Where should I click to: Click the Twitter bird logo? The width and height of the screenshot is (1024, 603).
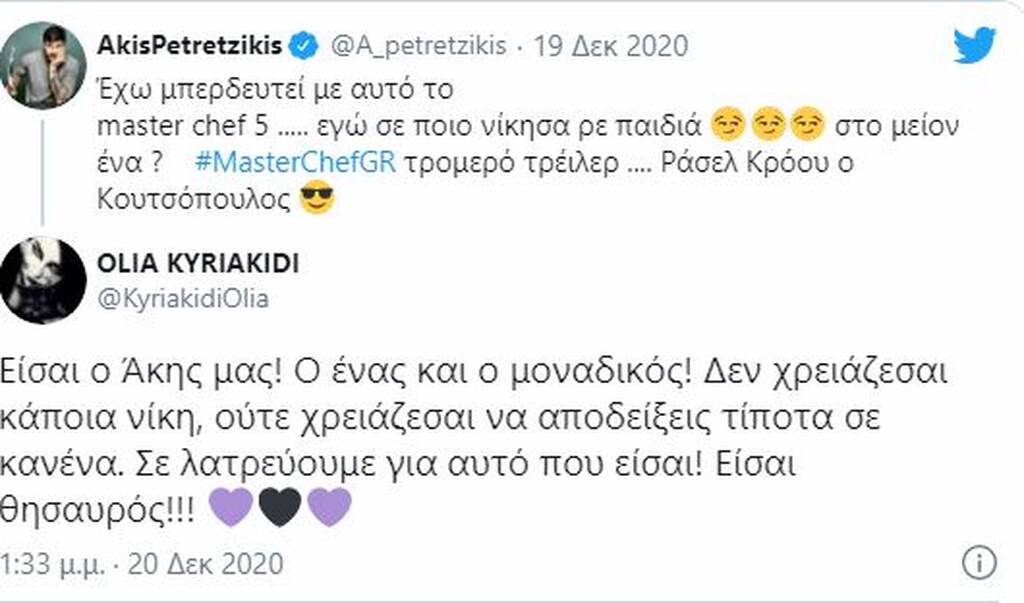[x=975, y=44]
